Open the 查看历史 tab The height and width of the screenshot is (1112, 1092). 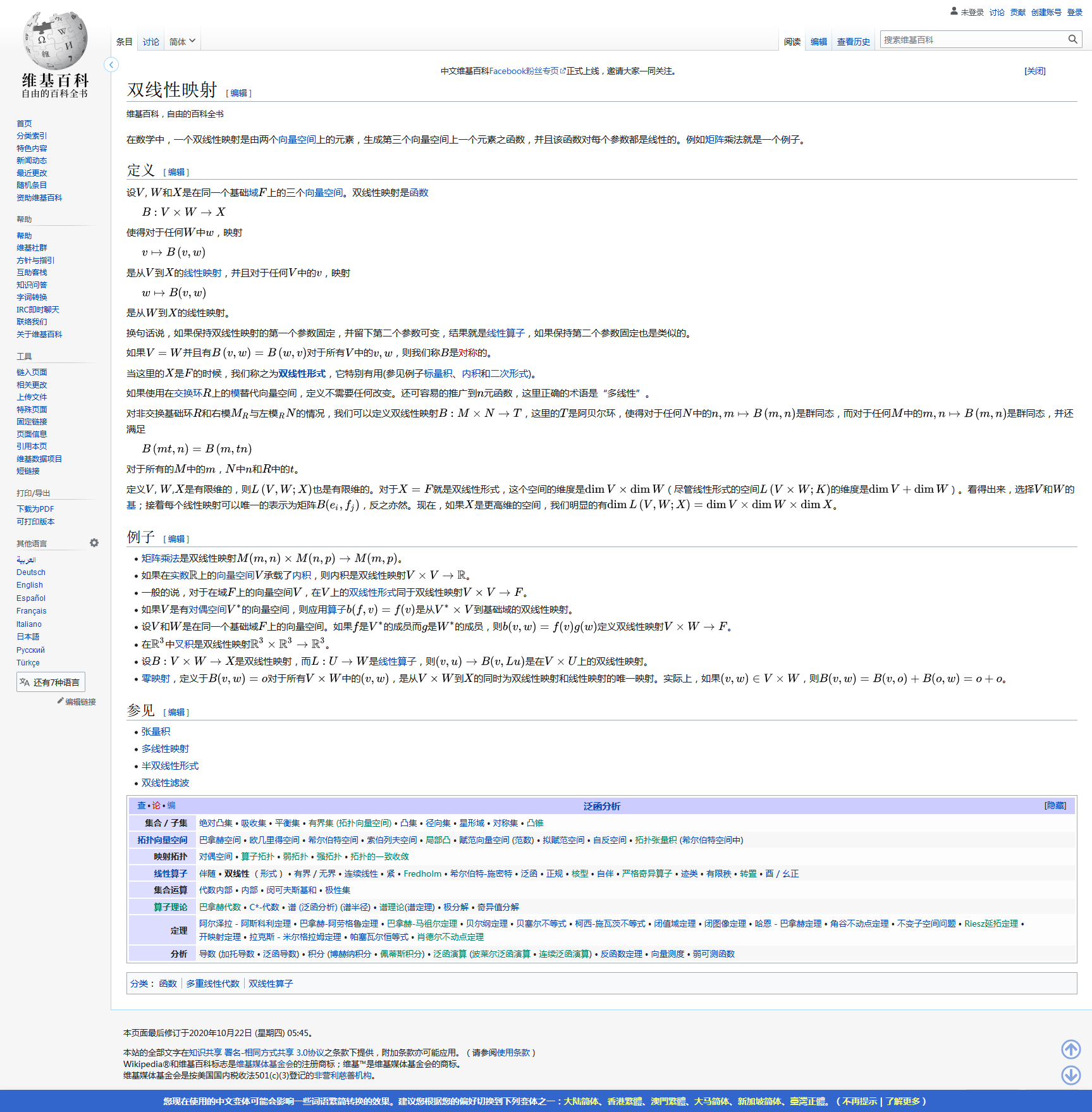click(x=853, y=42)
